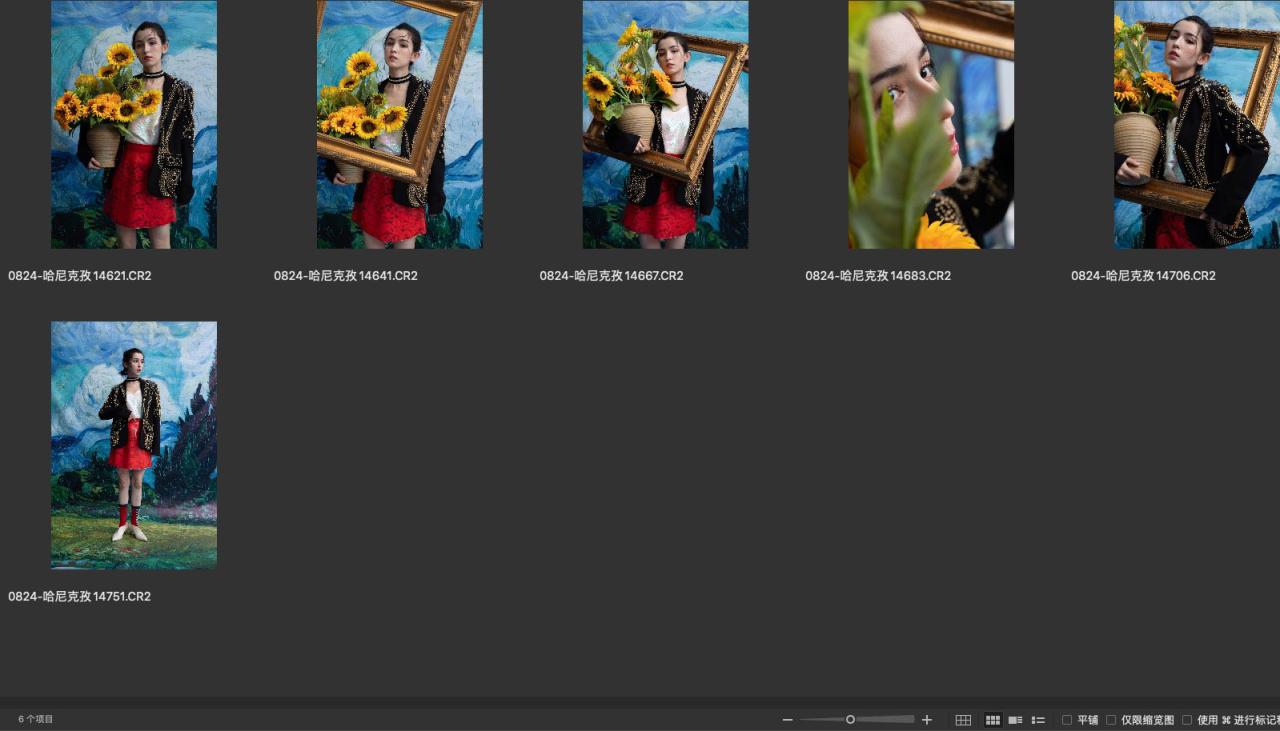Image resolution: width=1280 pixels, height=731 pixels.
Task: Enable the 平铺 checkbox
Action: pos(1067,720)
